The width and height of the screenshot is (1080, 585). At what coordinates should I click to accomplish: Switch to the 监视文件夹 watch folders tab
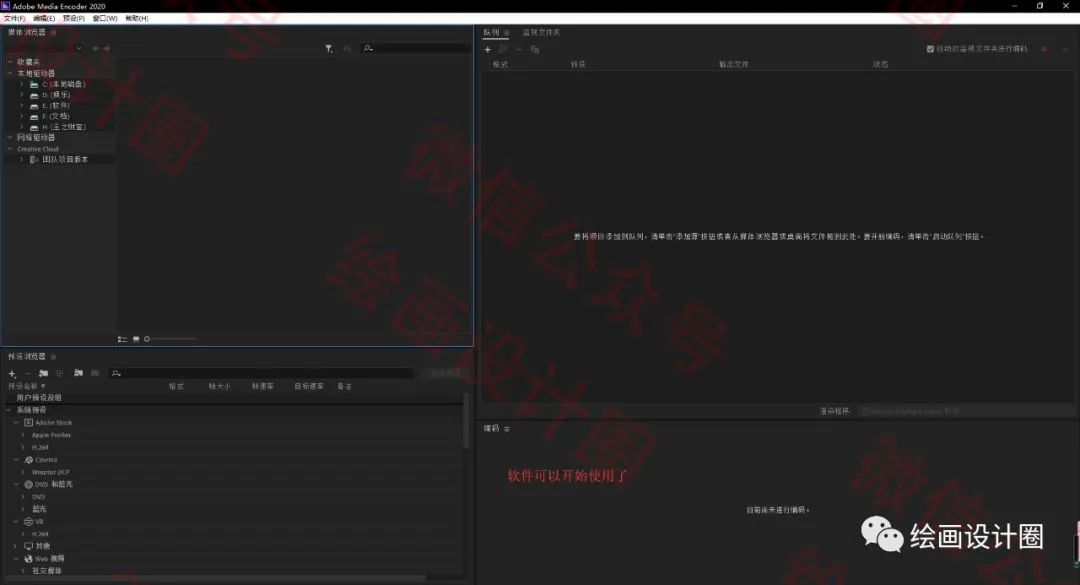(x=541, y=32)
